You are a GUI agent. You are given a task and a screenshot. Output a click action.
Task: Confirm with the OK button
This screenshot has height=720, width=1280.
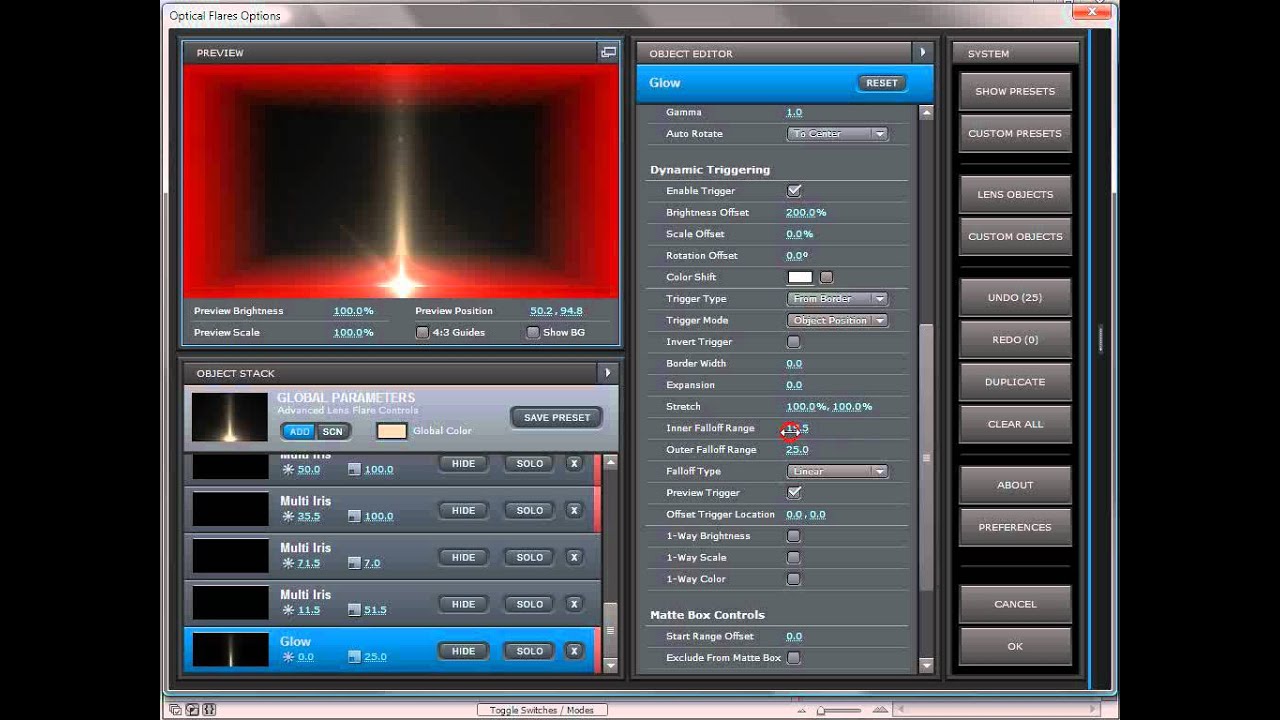(x=1015, y=646)
